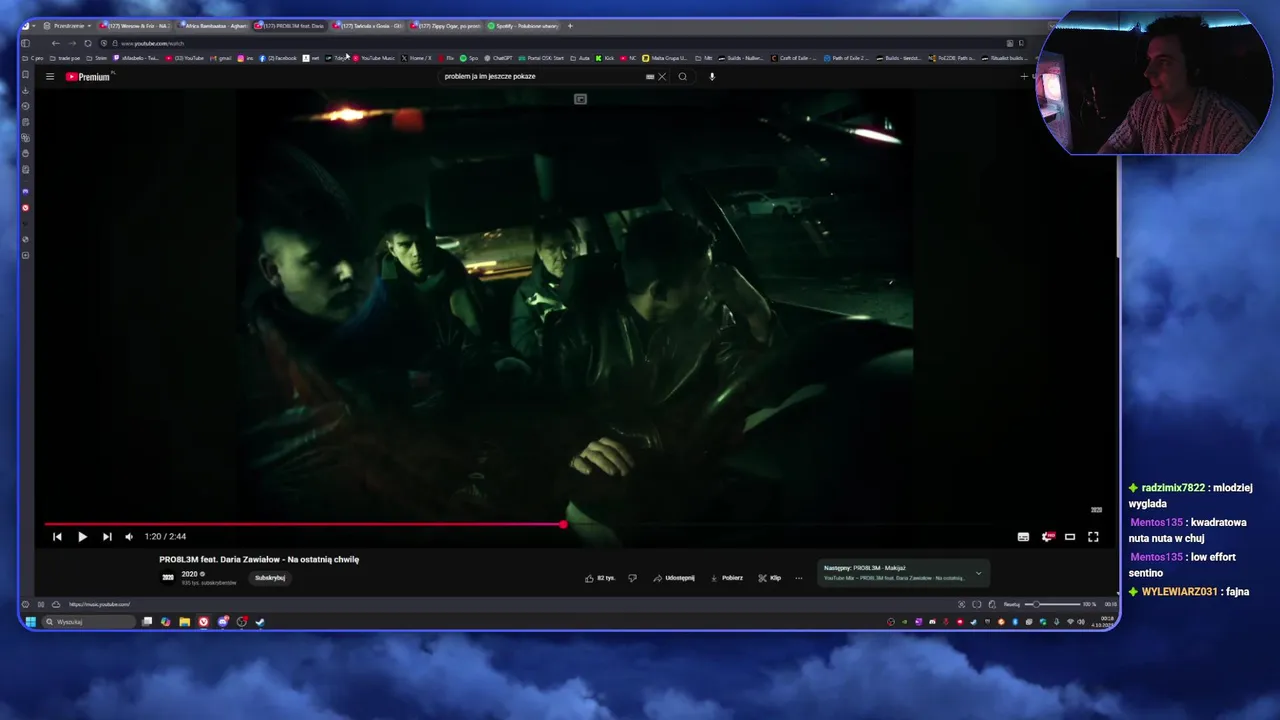Skip to the next video
Image resolution: width=1280 pixels, height=720 pixels.
pos(107,537)
